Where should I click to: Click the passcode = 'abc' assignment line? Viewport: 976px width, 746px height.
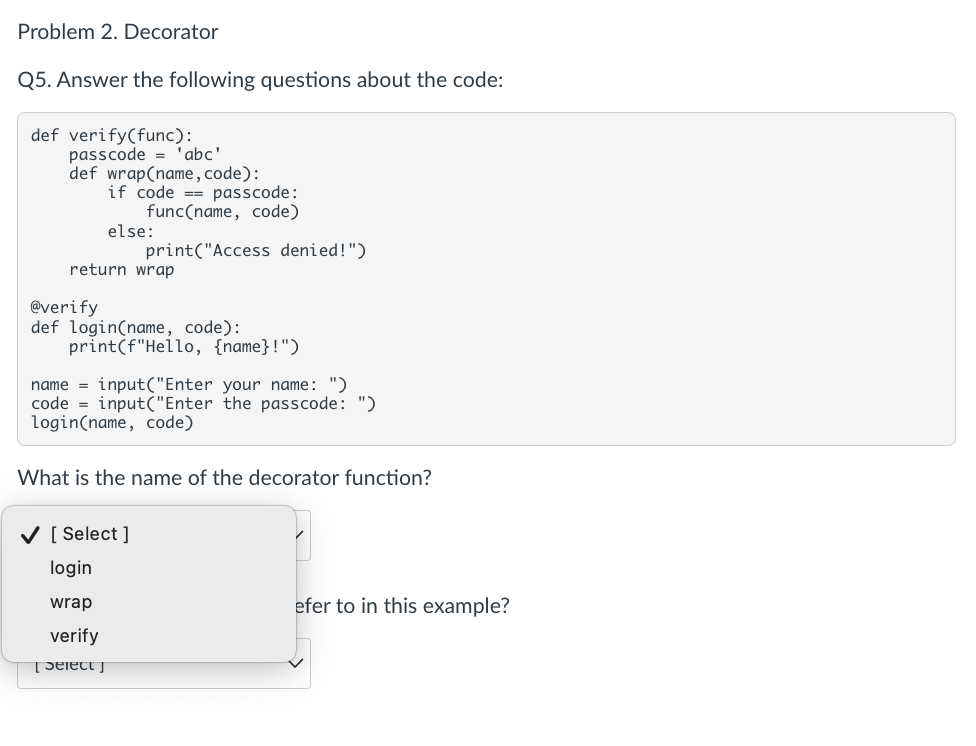pos(145,154)
